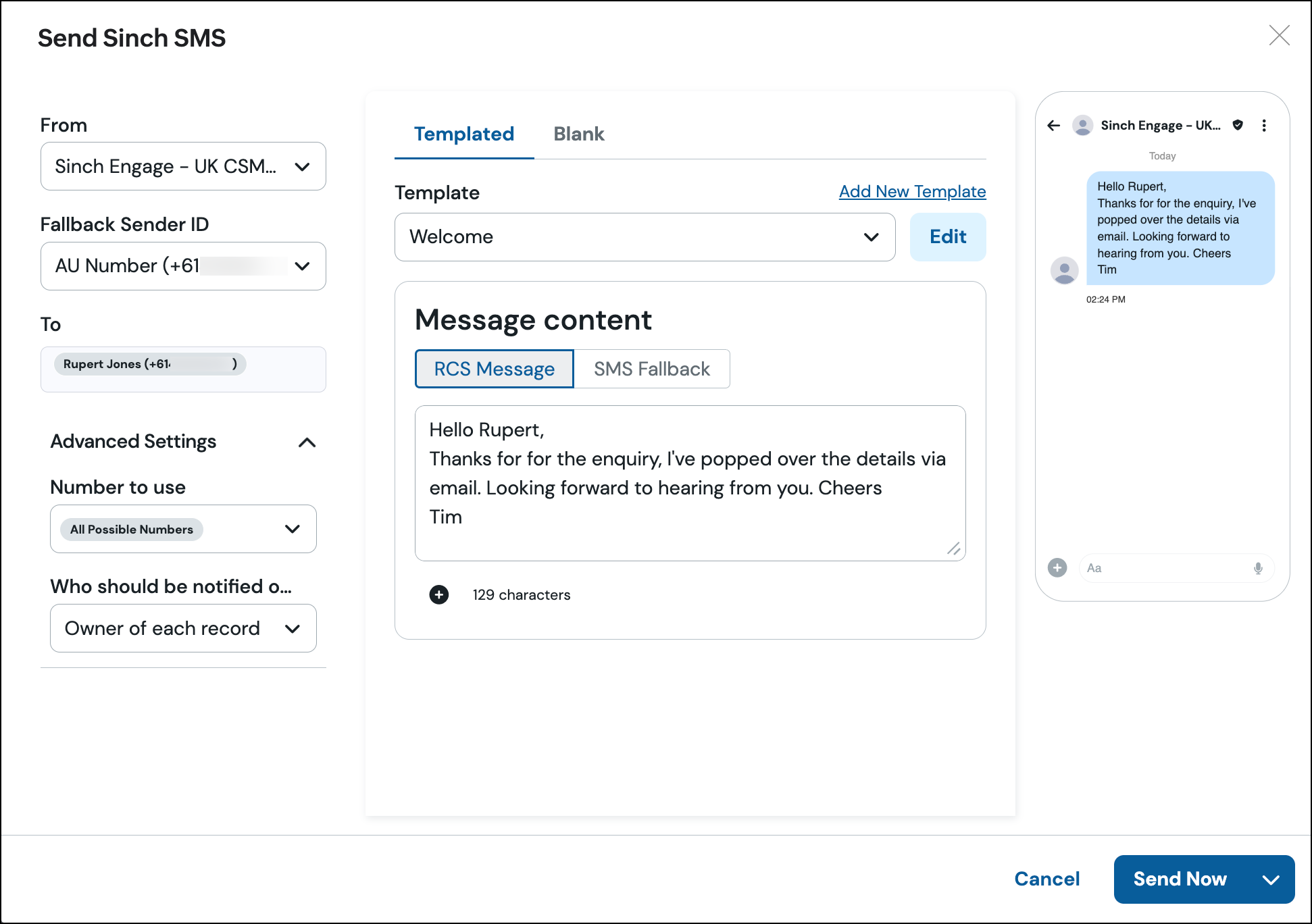
Task: Click the Aa input field in phone preview
Action: coord(1177,568)
